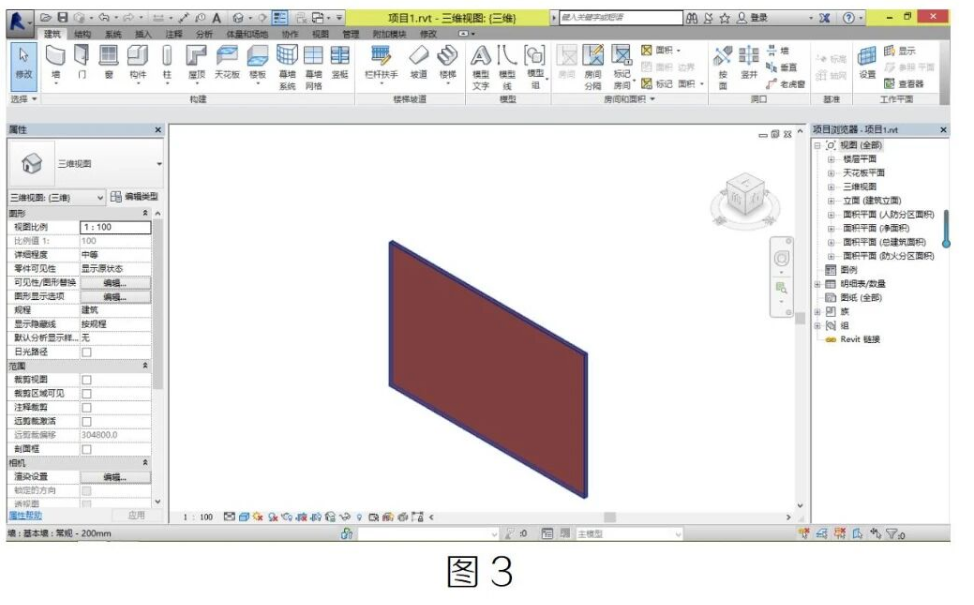Select the 标记房间 tag room tool
The image size is (974, 605).
click(x=622, y=67)
